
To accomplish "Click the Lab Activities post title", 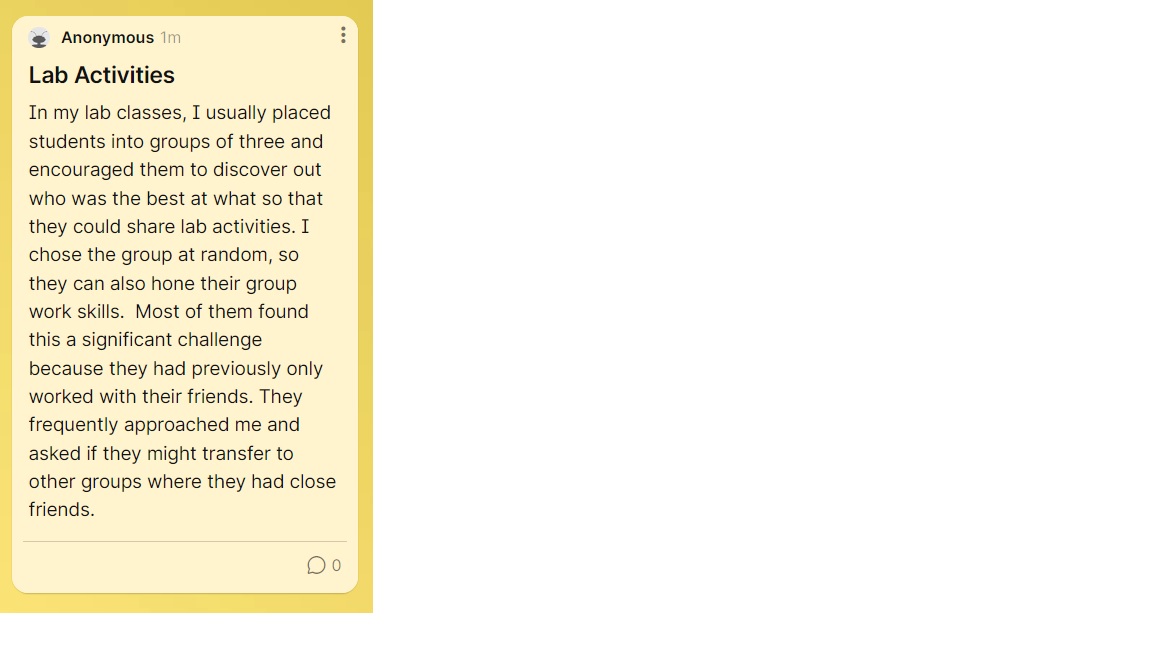I will click(101, 75).
